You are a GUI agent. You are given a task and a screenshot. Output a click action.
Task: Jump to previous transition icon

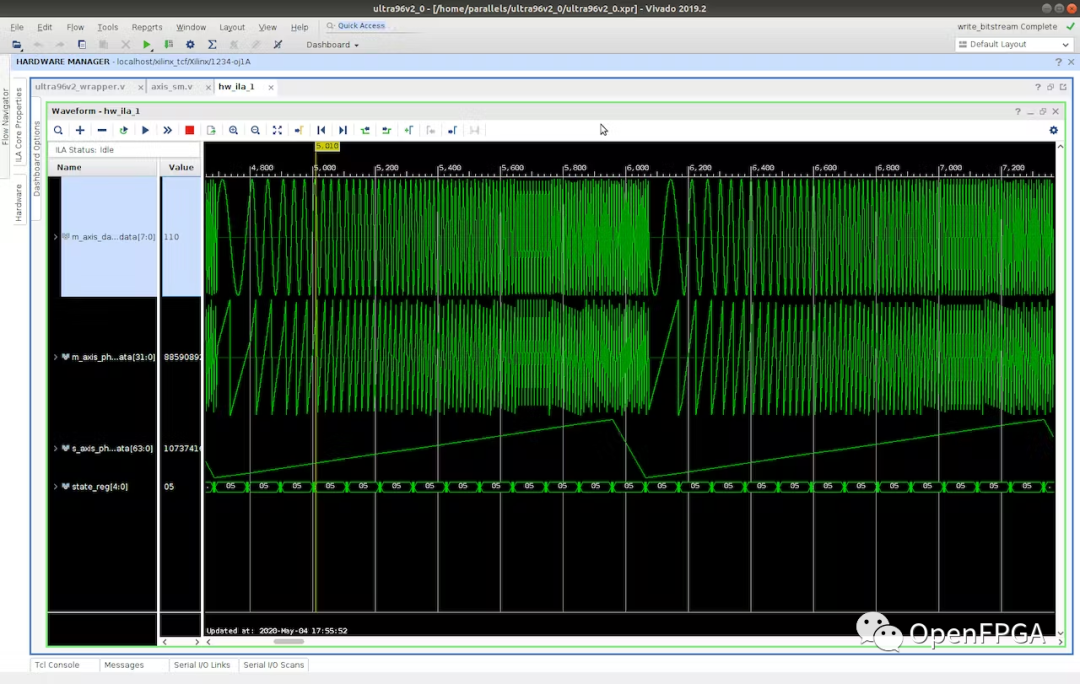click(x=365, y=130)
